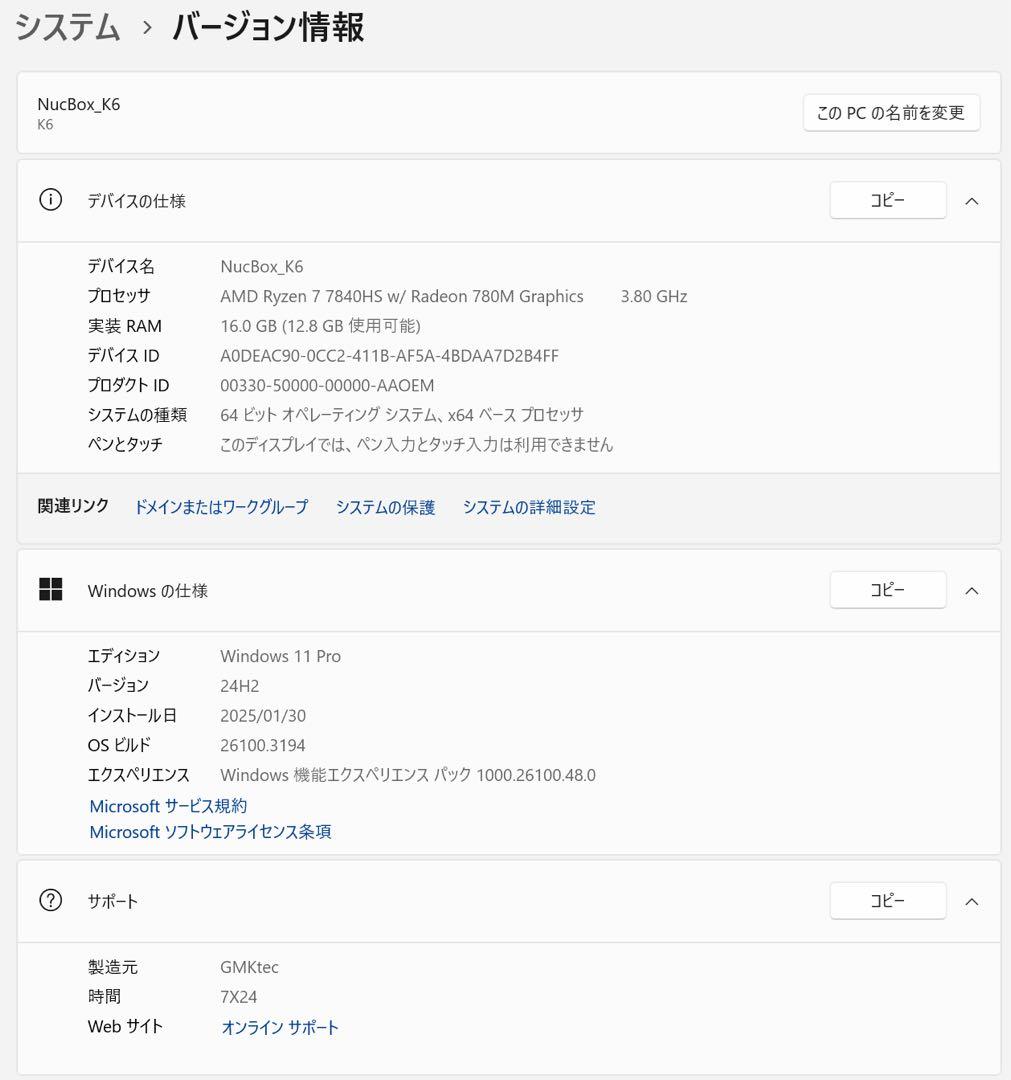Open システムの詳細設定 link
This screenshot has height=1080, width=1011.
tap(529, 507)
